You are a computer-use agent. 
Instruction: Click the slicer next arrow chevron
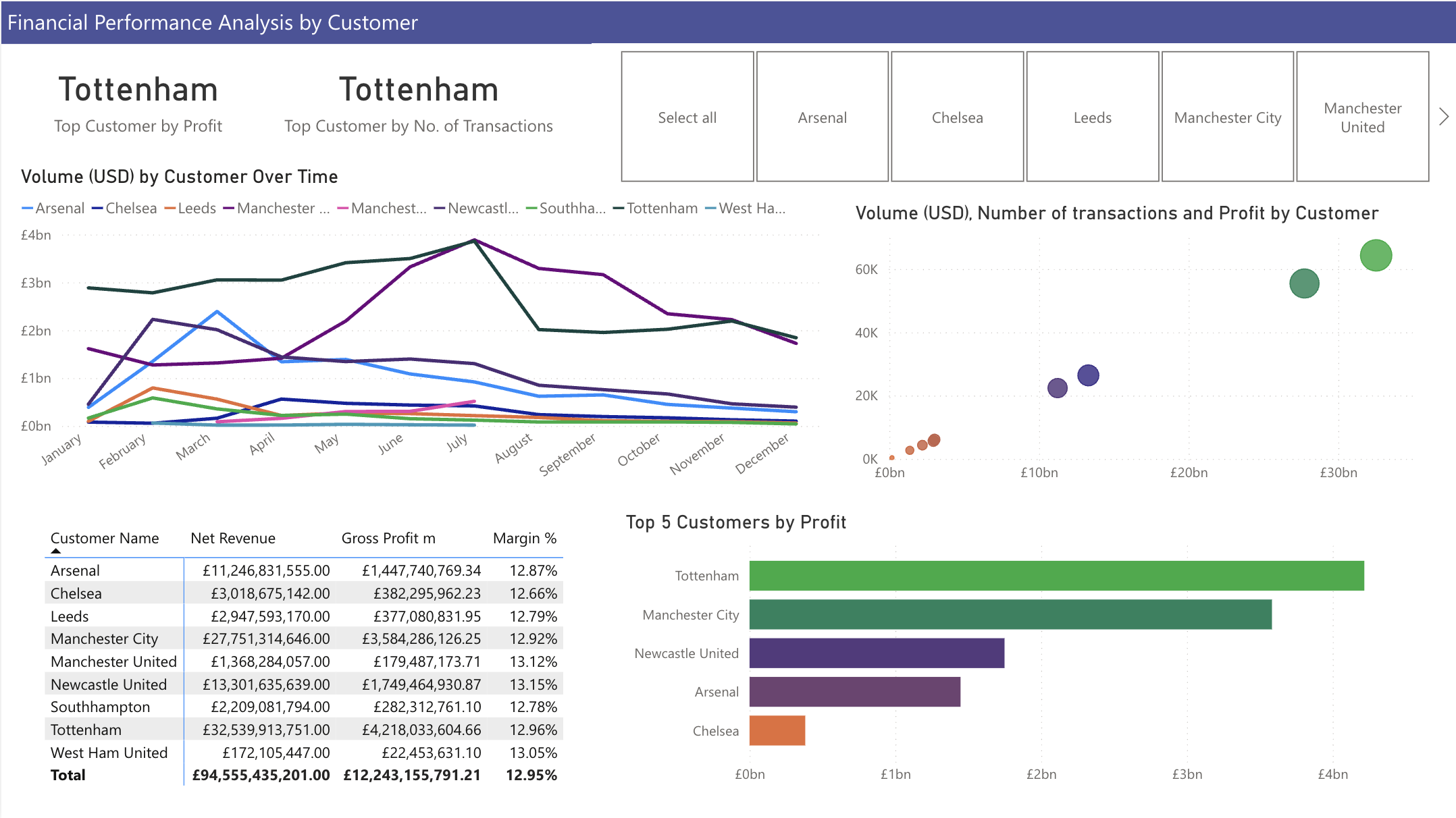(x=1444, y=117)
